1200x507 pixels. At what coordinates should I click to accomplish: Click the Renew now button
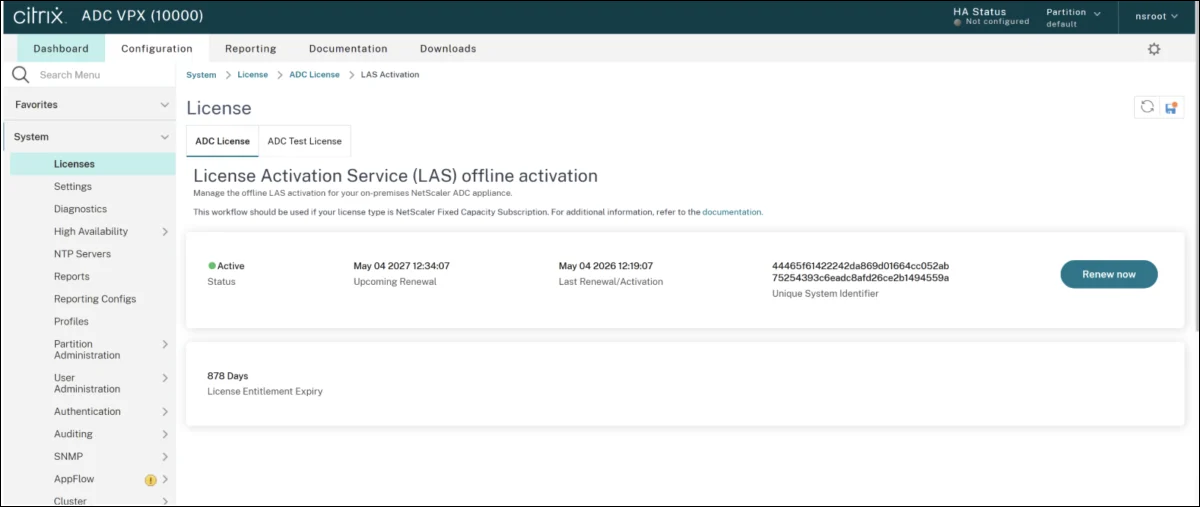point(1109,274)
